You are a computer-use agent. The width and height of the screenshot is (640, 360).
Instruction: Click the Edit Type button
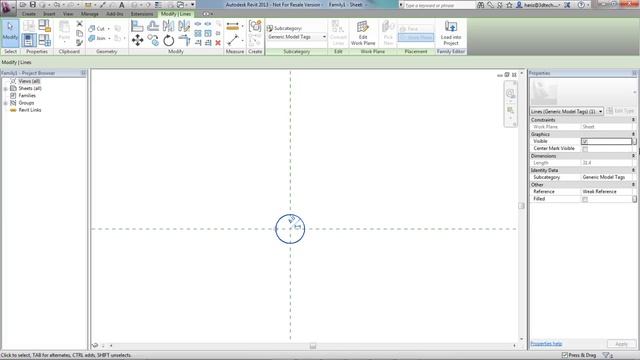pyautogui.click(x=620, y=111)
